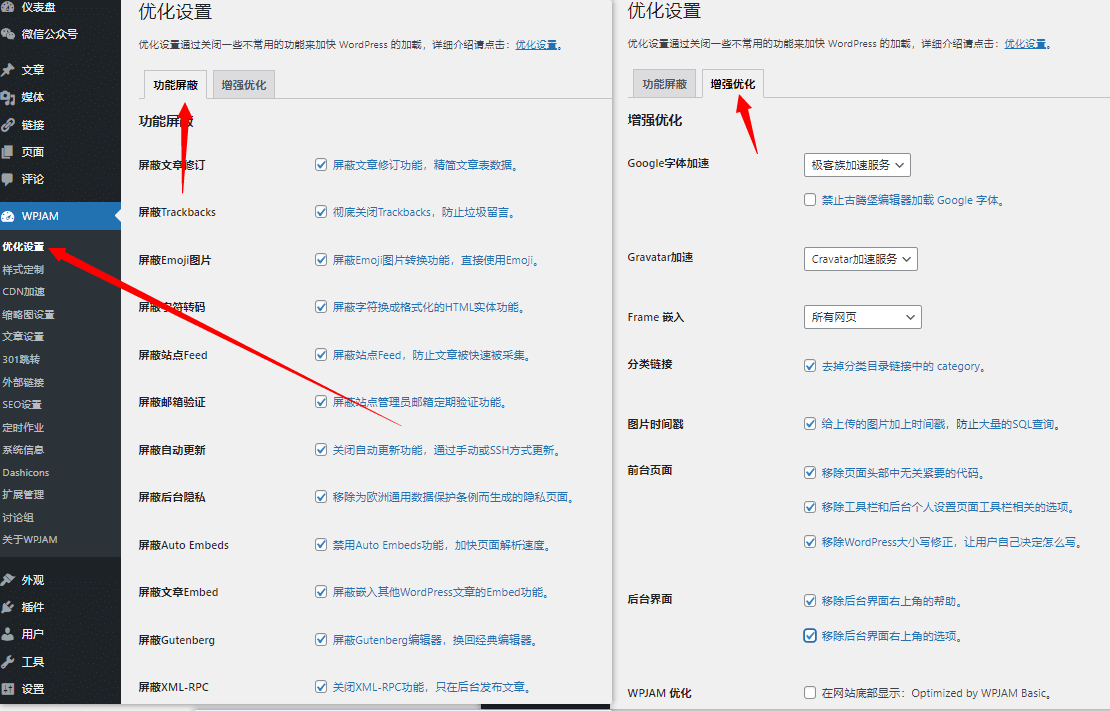Switch to the 功能屏蔽 tab
Image resolution: width=1110 pixels, height=711 pixels.
pos(173,86)
